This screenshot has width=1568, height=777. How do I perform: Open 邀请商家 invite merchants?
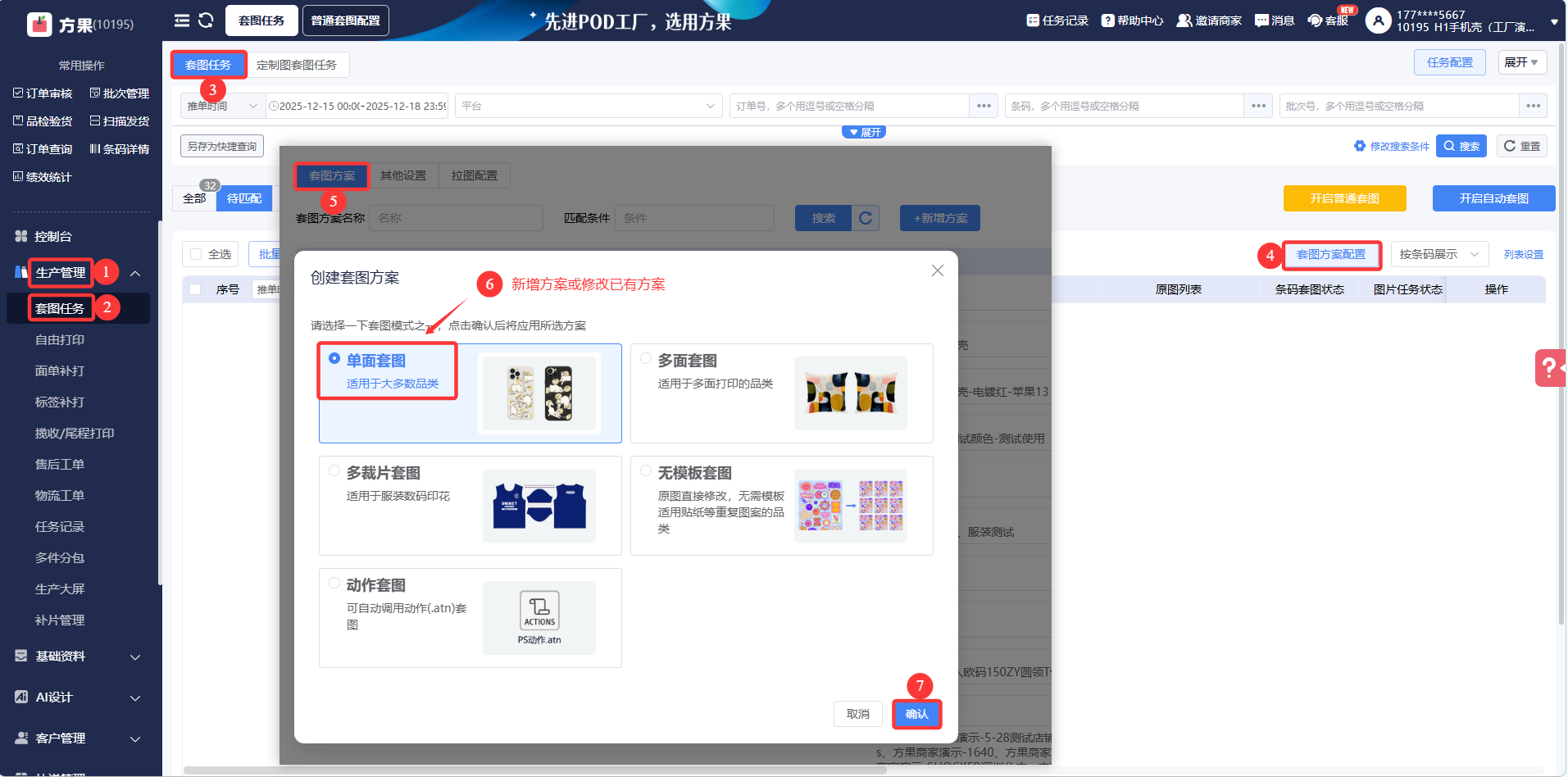1209,20
